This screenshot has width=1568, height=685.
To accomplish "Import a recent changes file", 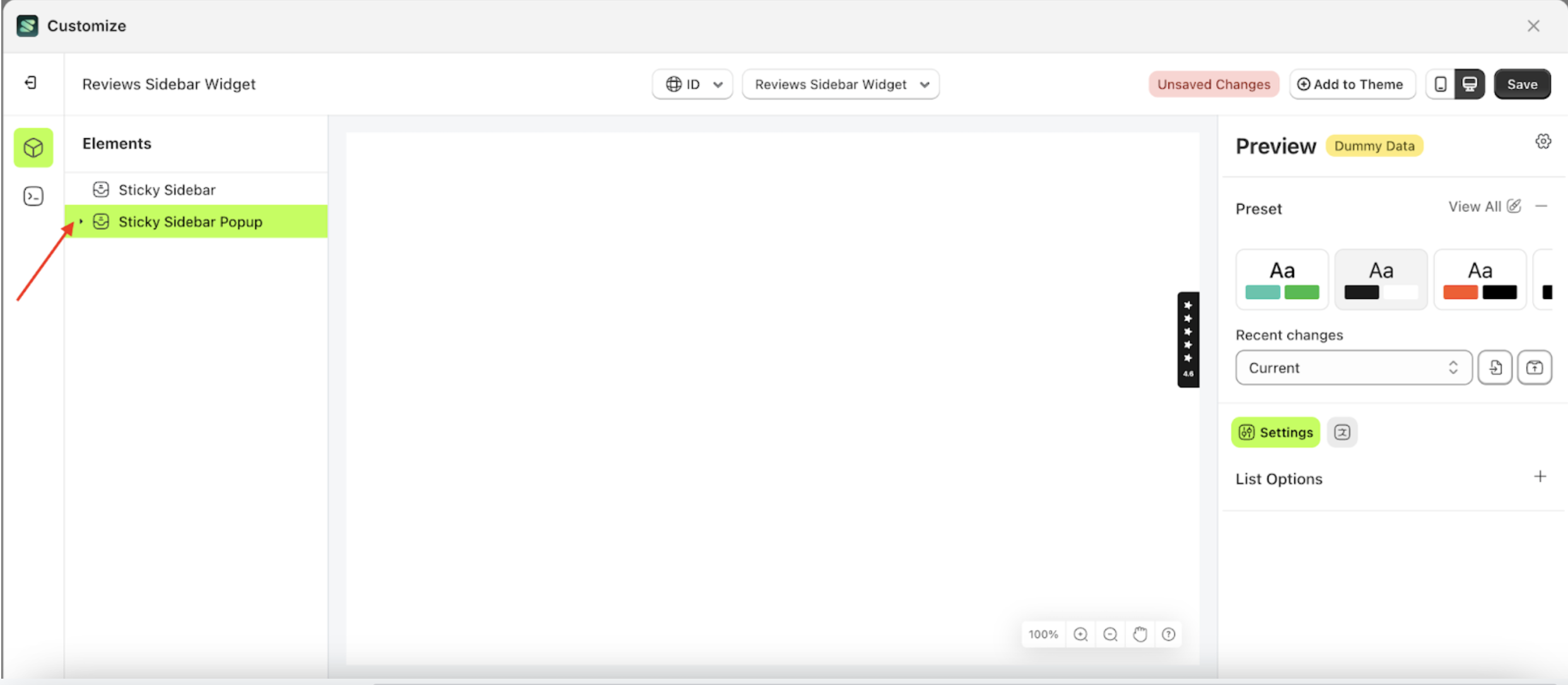I will tap(1495, 367).
